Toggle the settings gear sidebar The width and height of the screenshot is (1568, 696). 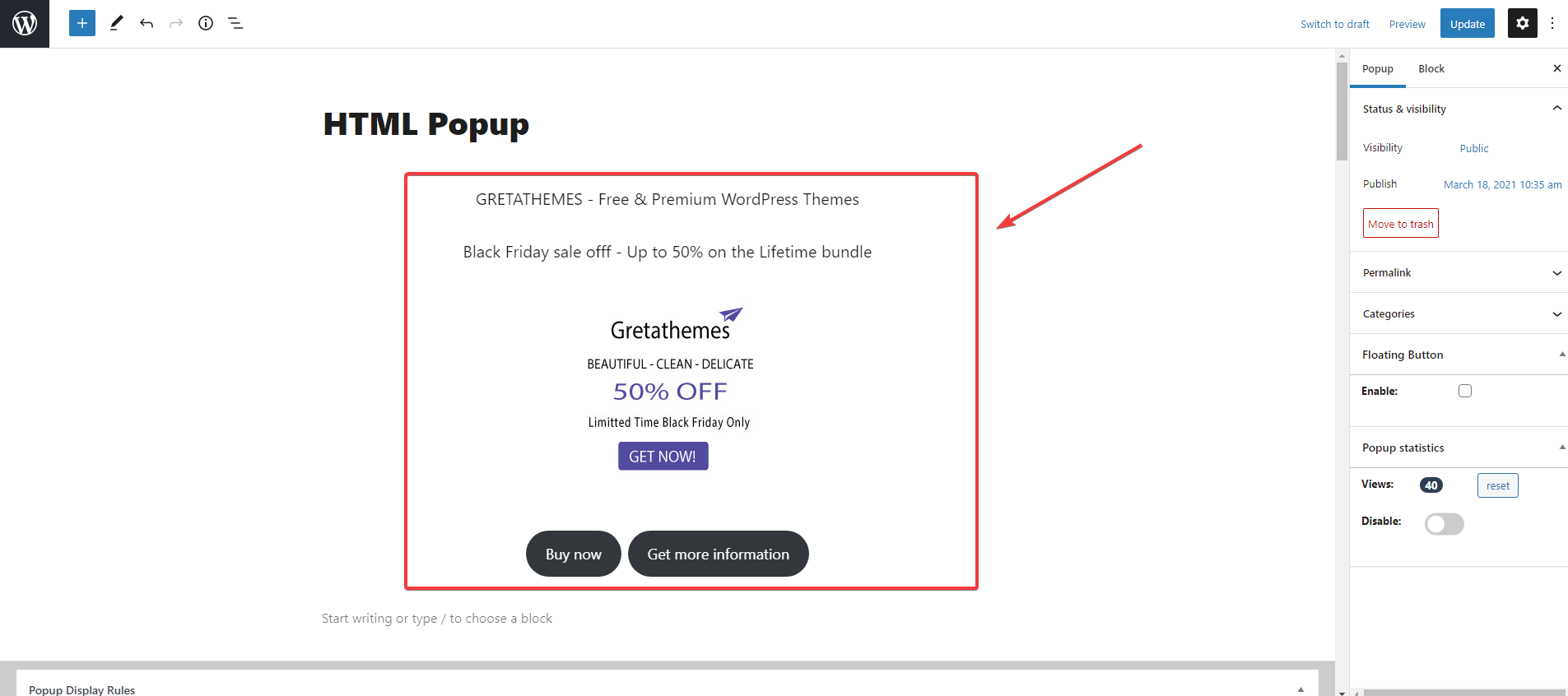[1522, 23]
